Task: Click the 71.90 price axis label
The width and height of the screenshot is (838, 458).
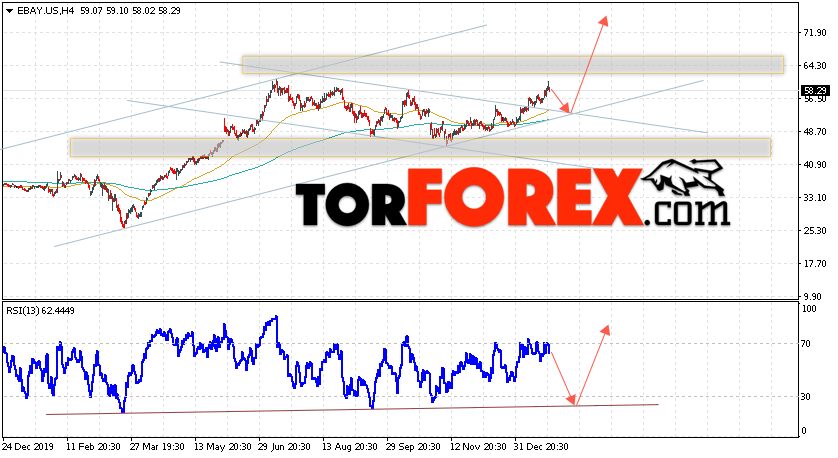Action: (x=815, y=33)
